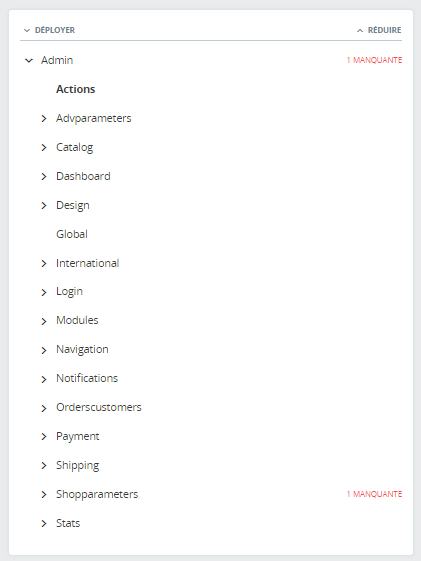
Task: Open the Stats tree item label
Action: click(x=68, y=523)
